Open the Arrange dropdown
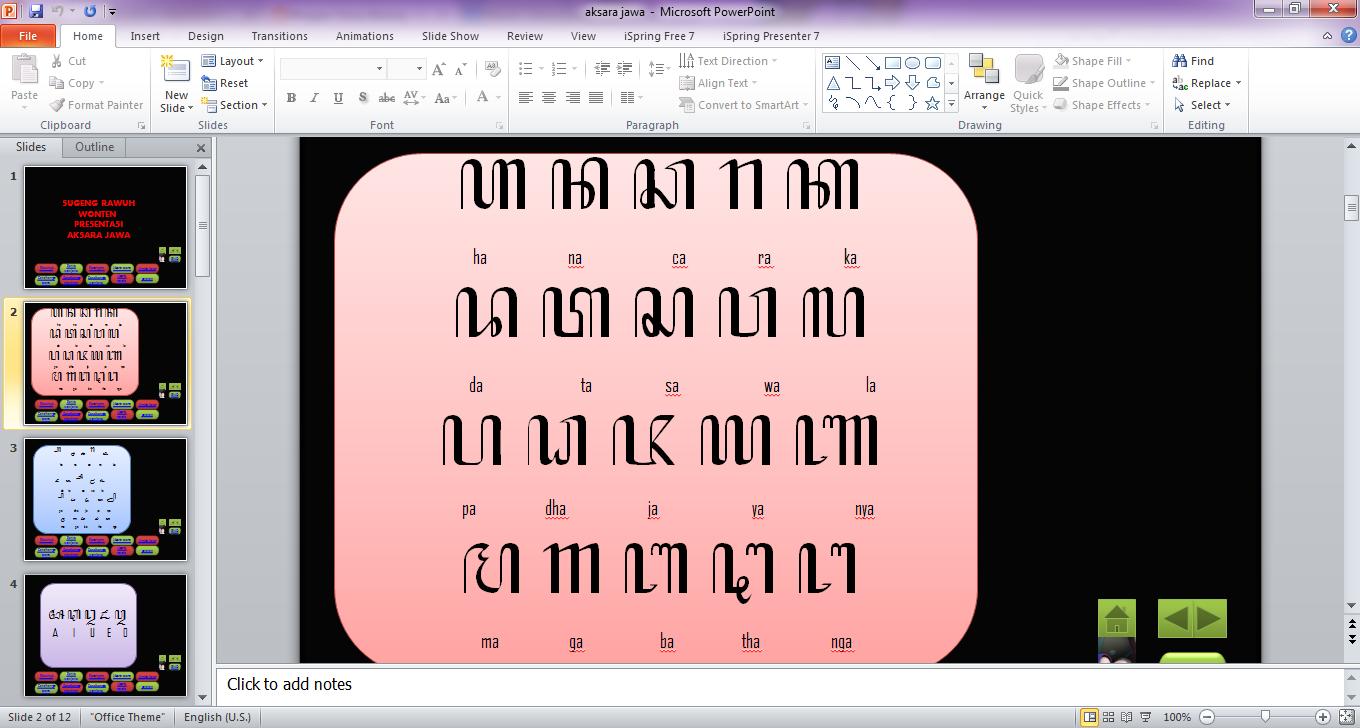This screenshot has height=728, width=1360. pyautogui.click(x=984, y=83)
